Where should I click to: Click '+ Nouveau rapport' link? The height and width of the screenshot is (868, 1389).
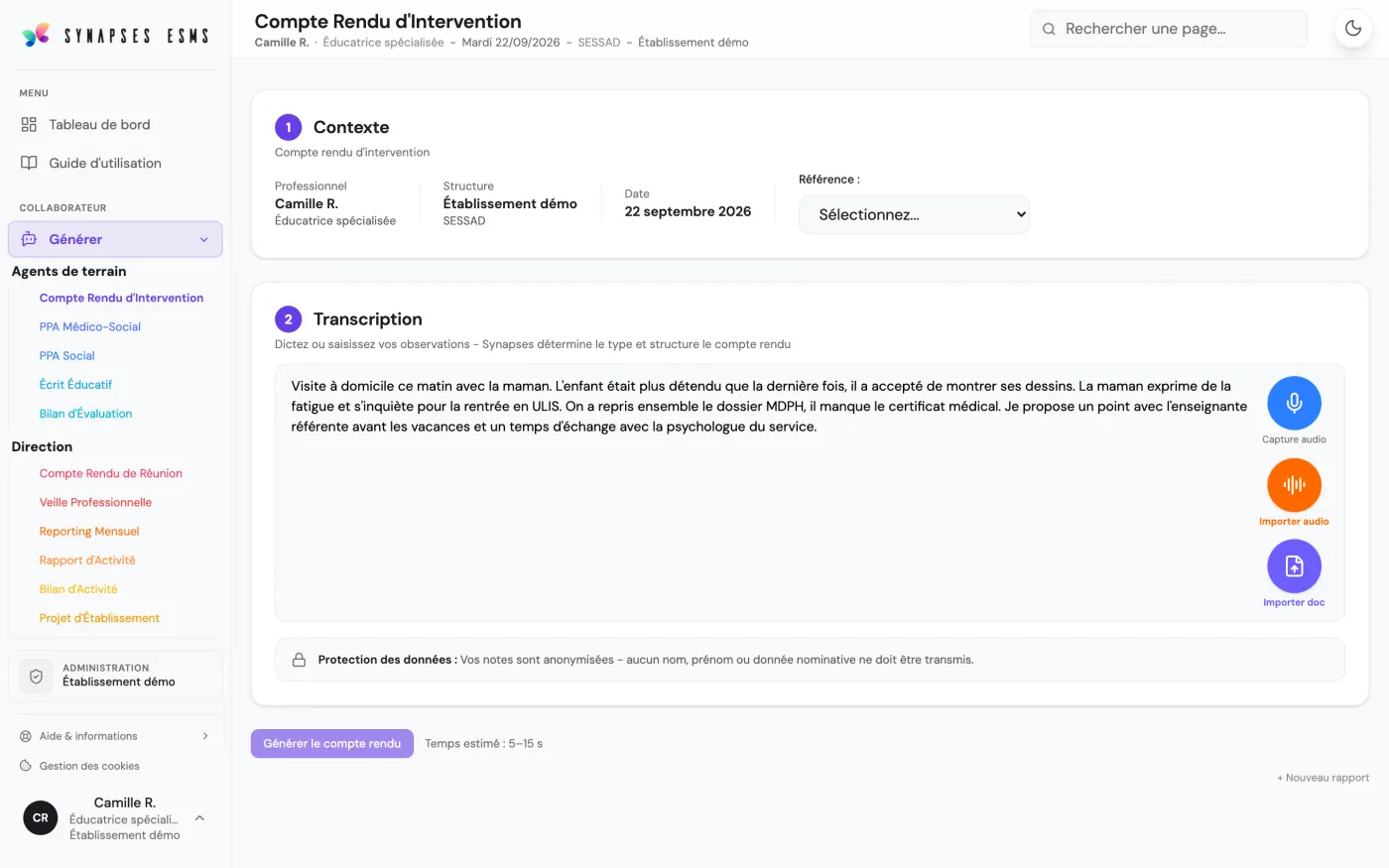click(1323, 778)
